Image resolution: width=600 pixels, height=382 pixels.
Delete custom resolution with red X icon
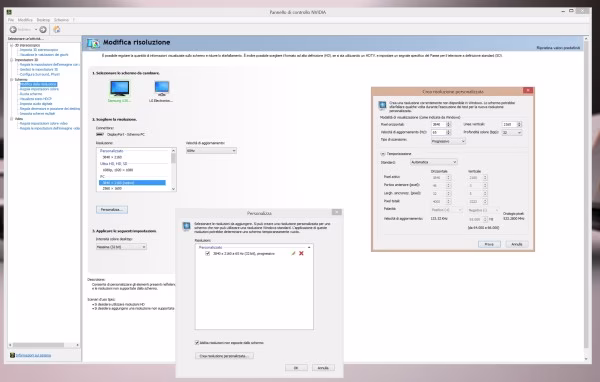pos(302,253)
